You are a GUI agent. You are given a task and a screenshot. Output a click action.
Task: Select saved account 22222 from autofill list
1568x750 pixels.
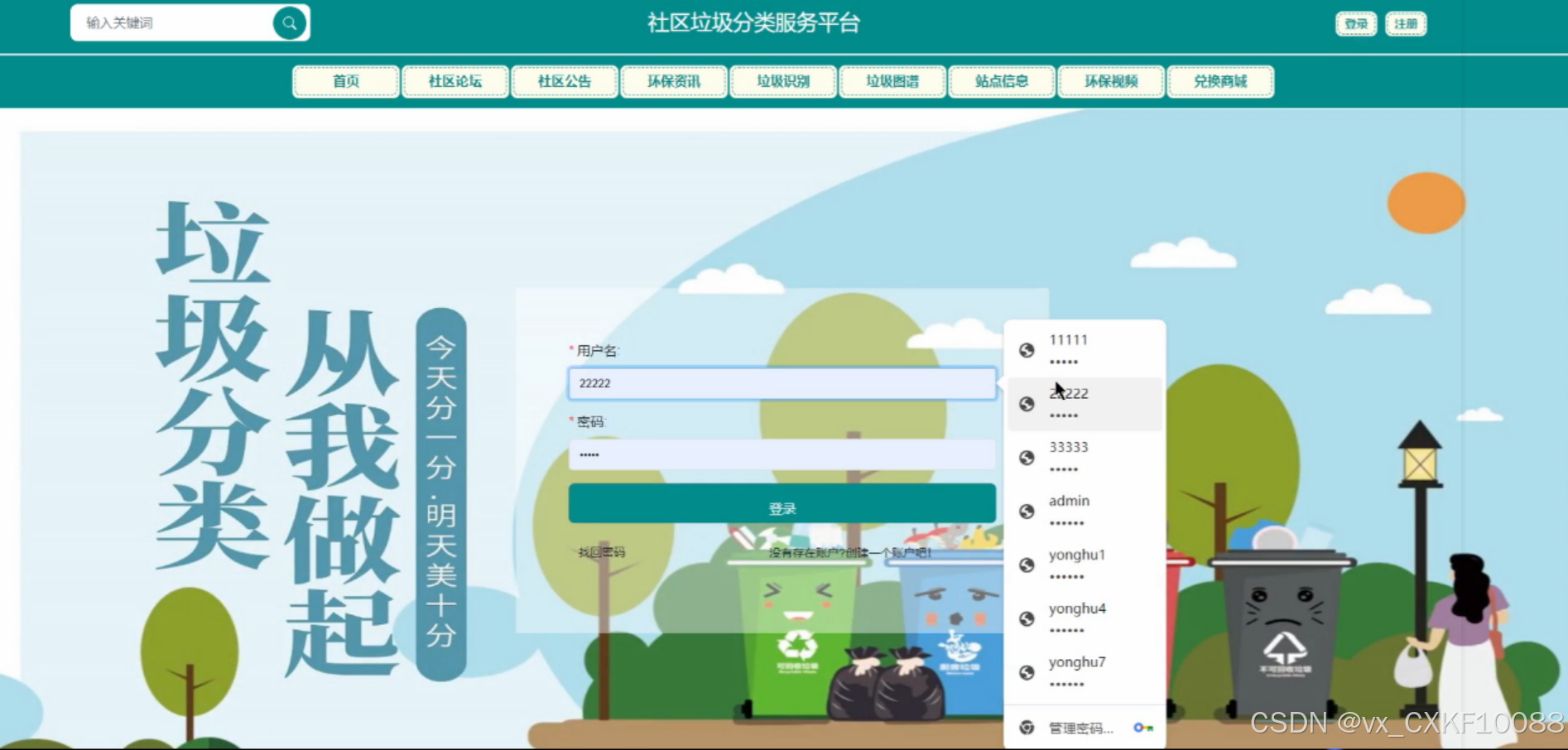[x=1085, y=404]
